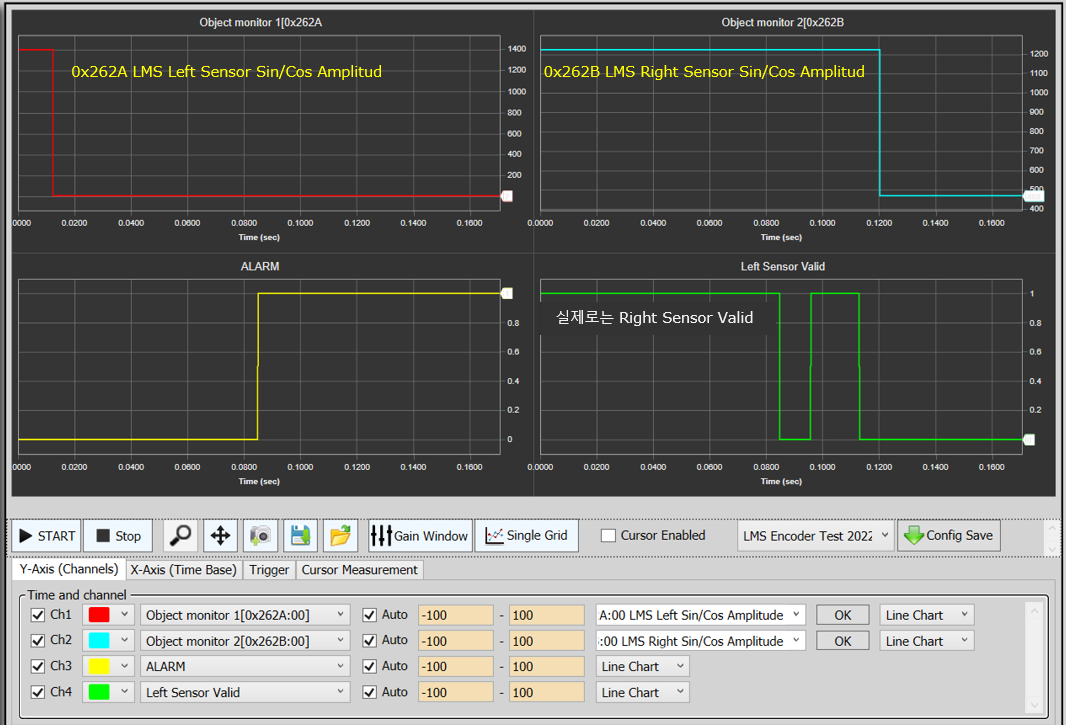
Task: Enable the Cursor Enabled checkbox
Action: click(x=608, y=536)
